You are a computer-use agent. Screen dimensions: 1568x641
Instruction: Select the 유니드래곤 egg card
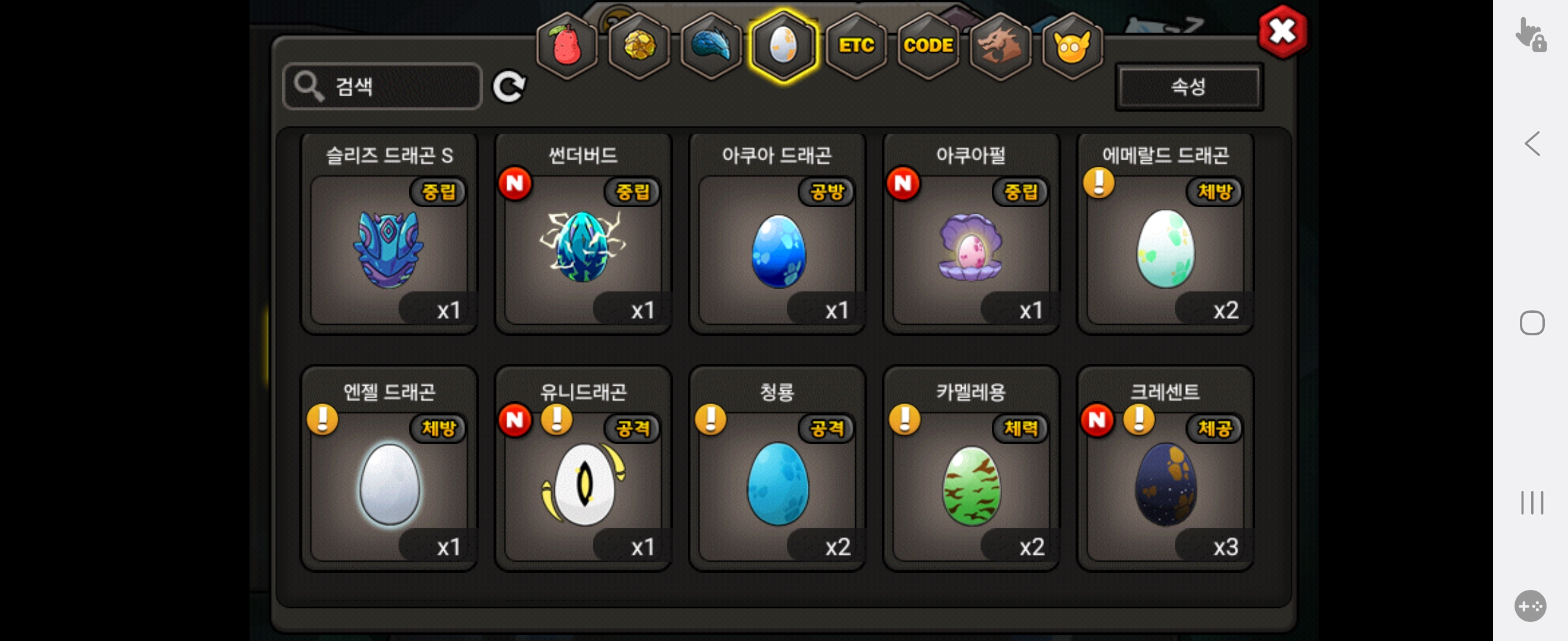click(583, 468)
